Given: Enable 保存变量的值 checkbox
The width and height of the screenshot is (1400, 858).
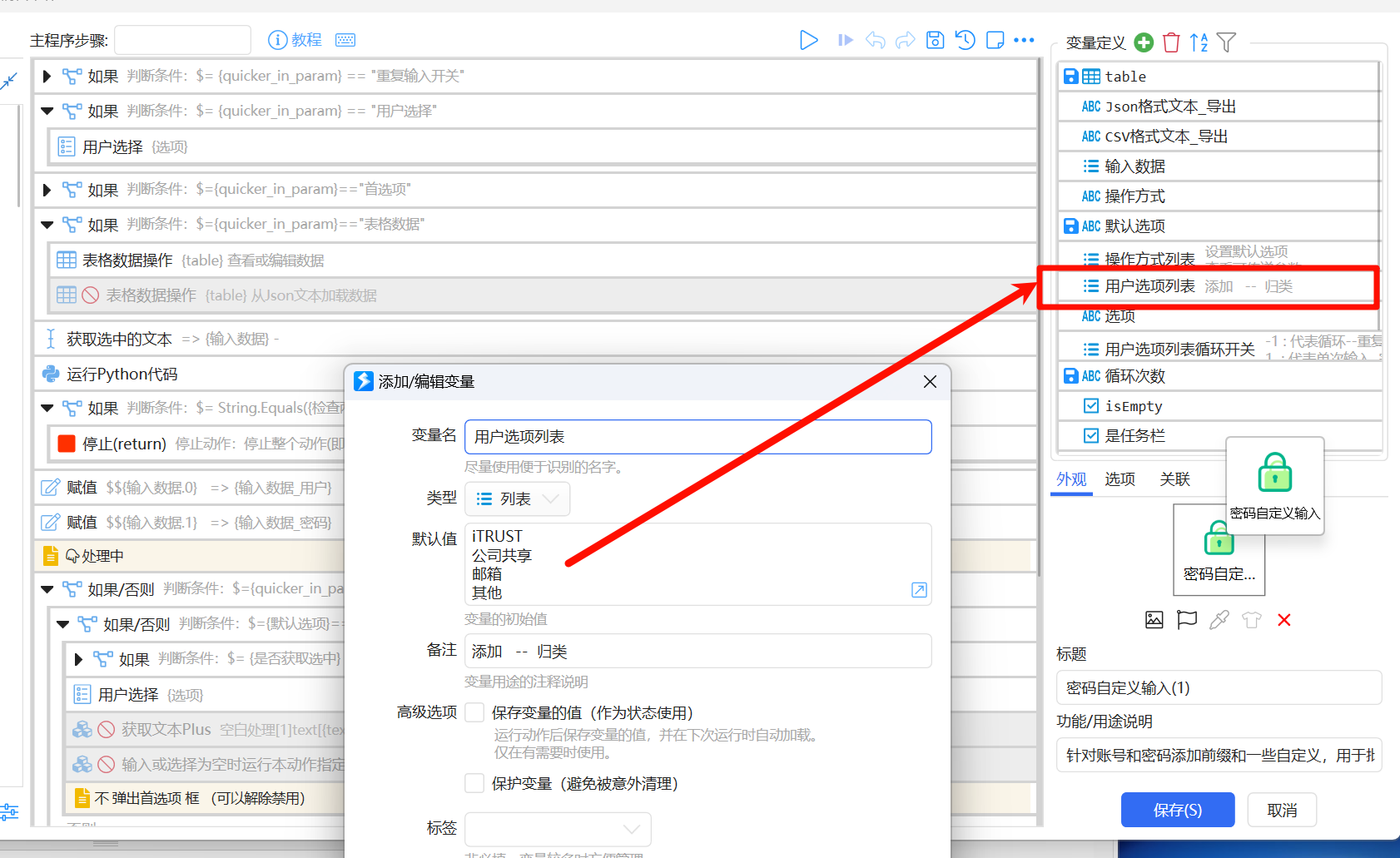Looking at the screenshot, I should point(474,712).
